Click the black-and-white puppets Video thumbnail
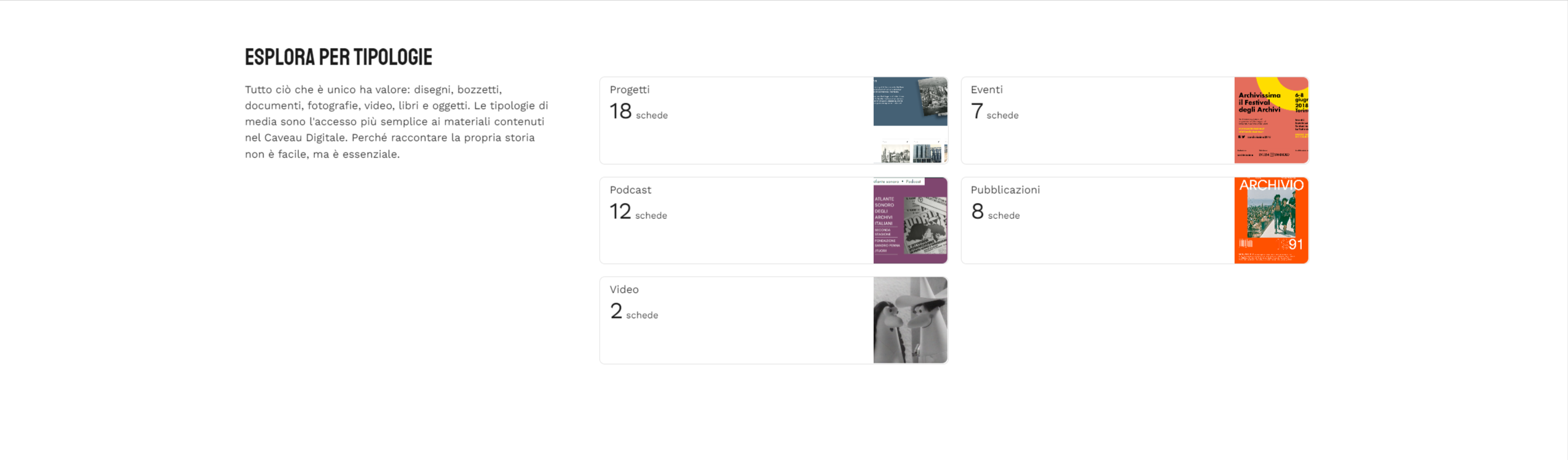This screenshot has height=460, width=1568. tap(910, 320)
